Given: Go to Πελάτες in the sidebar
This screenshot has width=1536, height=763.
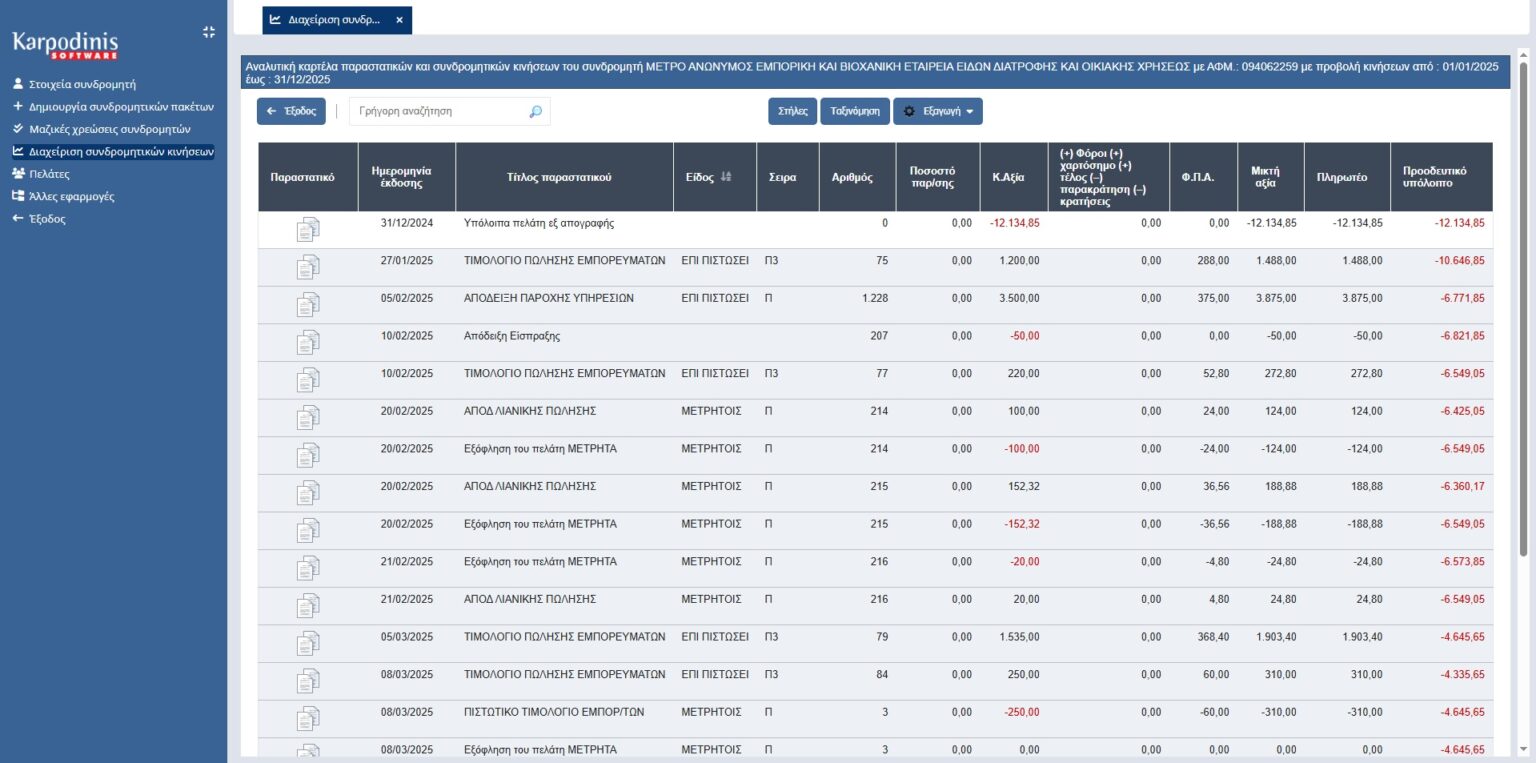Looking at the screenshot, I should click(49, 174).
